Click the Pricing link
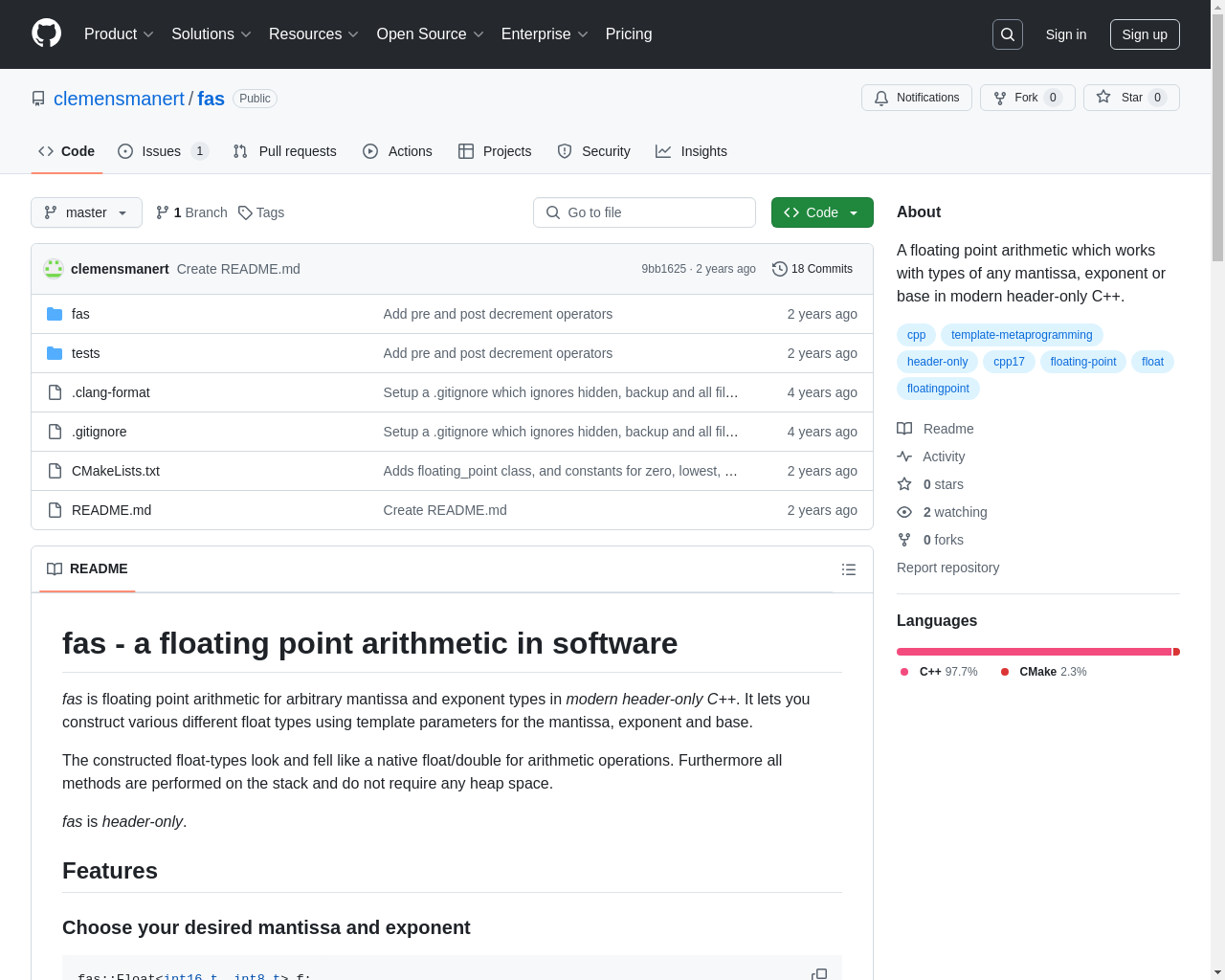The height and width of the screenshot is (980, 1225). (x=629, y=34)
